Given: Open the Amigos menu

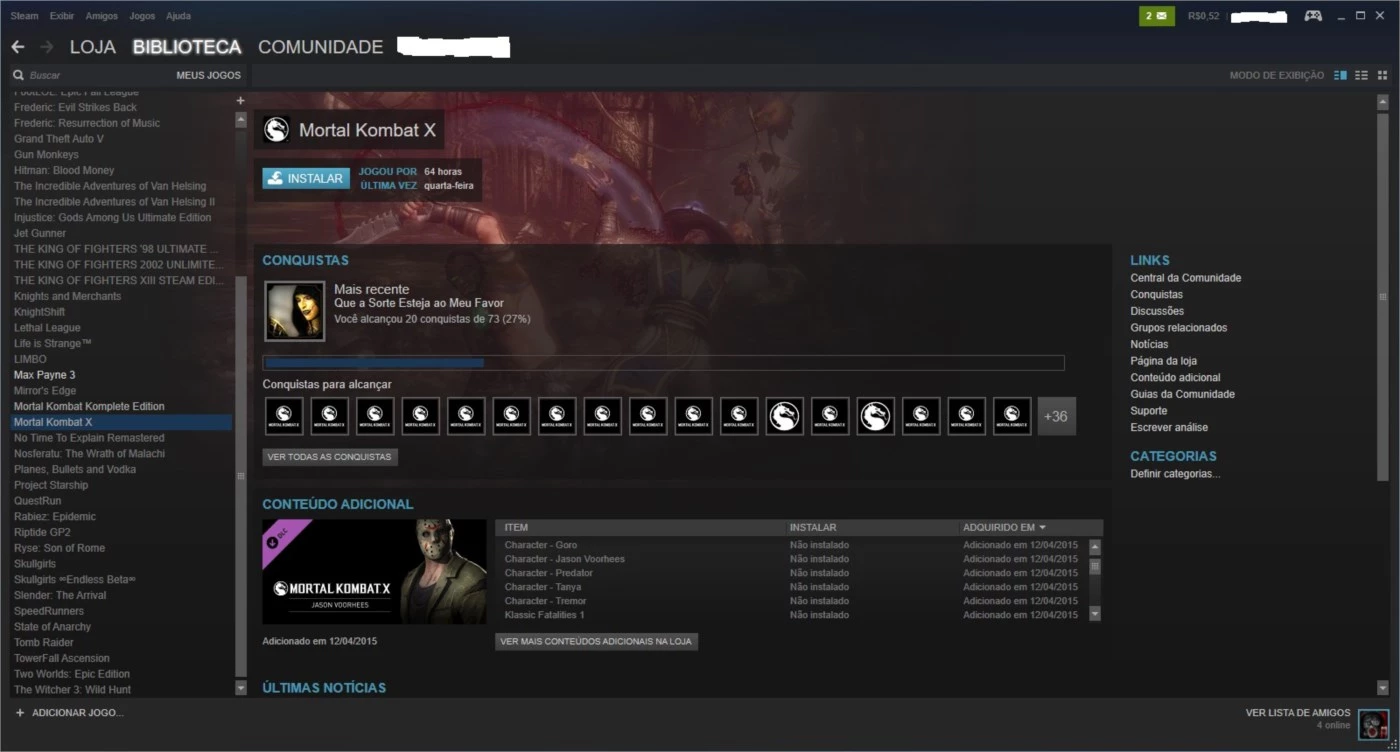Looking at the screenshot, I should [102, 16].
